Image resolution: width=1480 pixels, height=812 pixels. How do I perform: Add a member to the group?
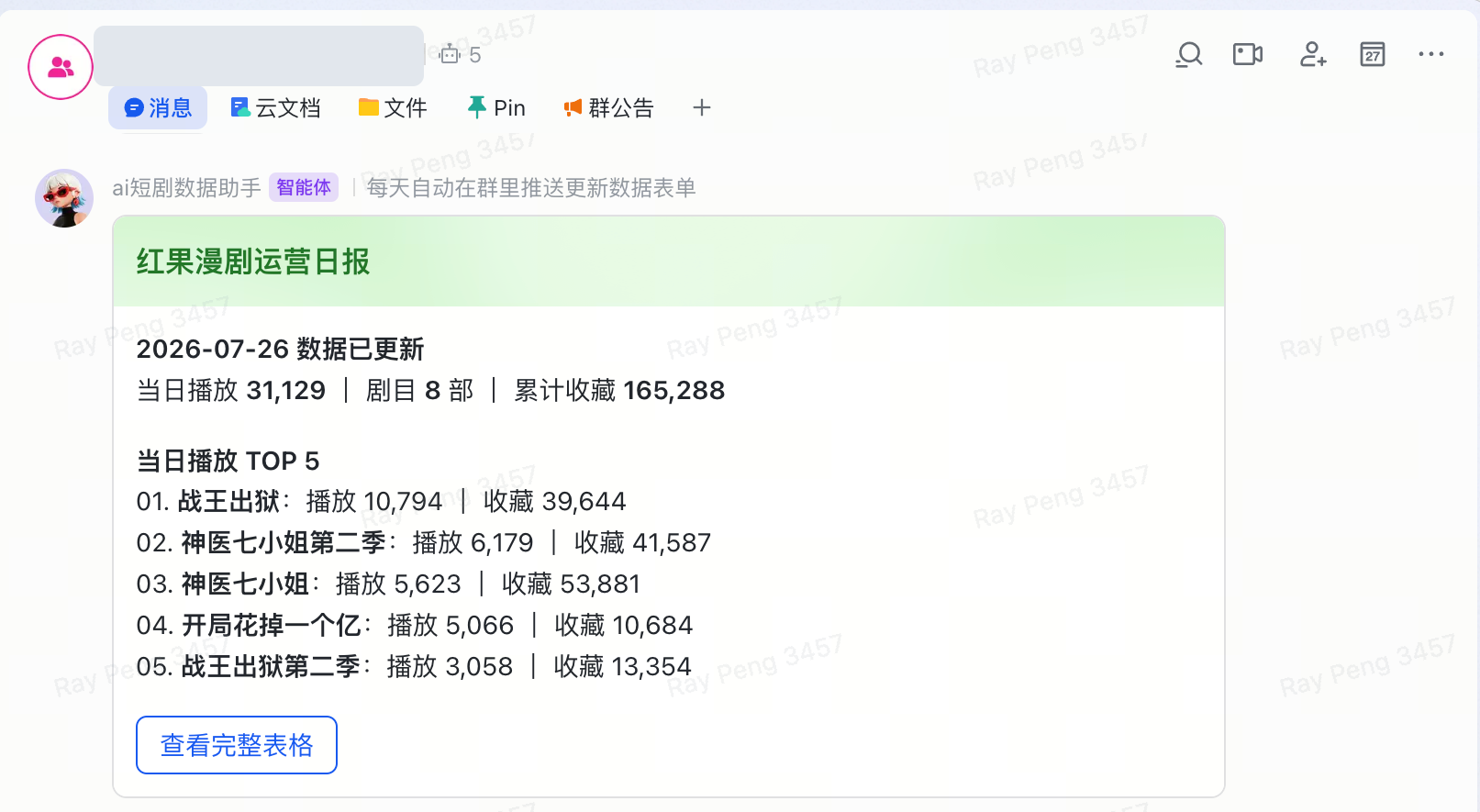(x=1313, y=55)
